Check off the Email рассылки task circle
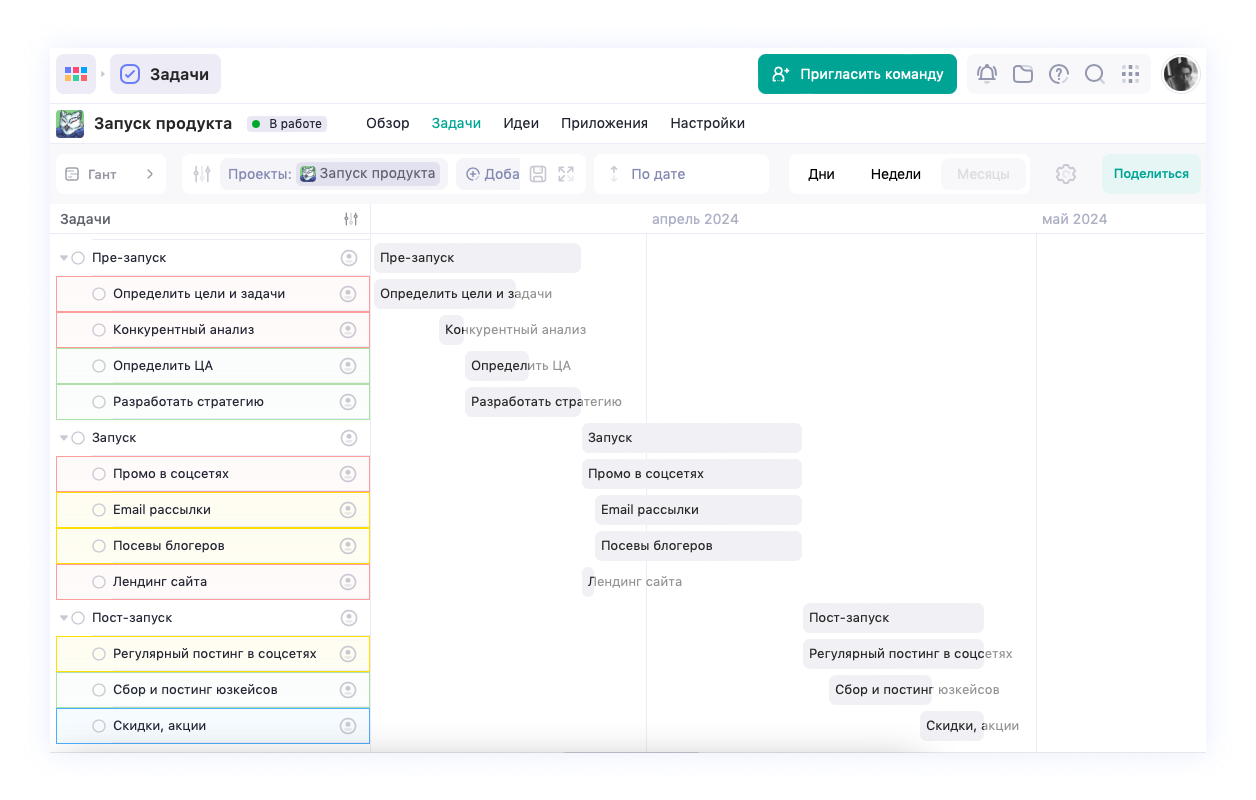The image size is (1256, 800). [99, 510]
